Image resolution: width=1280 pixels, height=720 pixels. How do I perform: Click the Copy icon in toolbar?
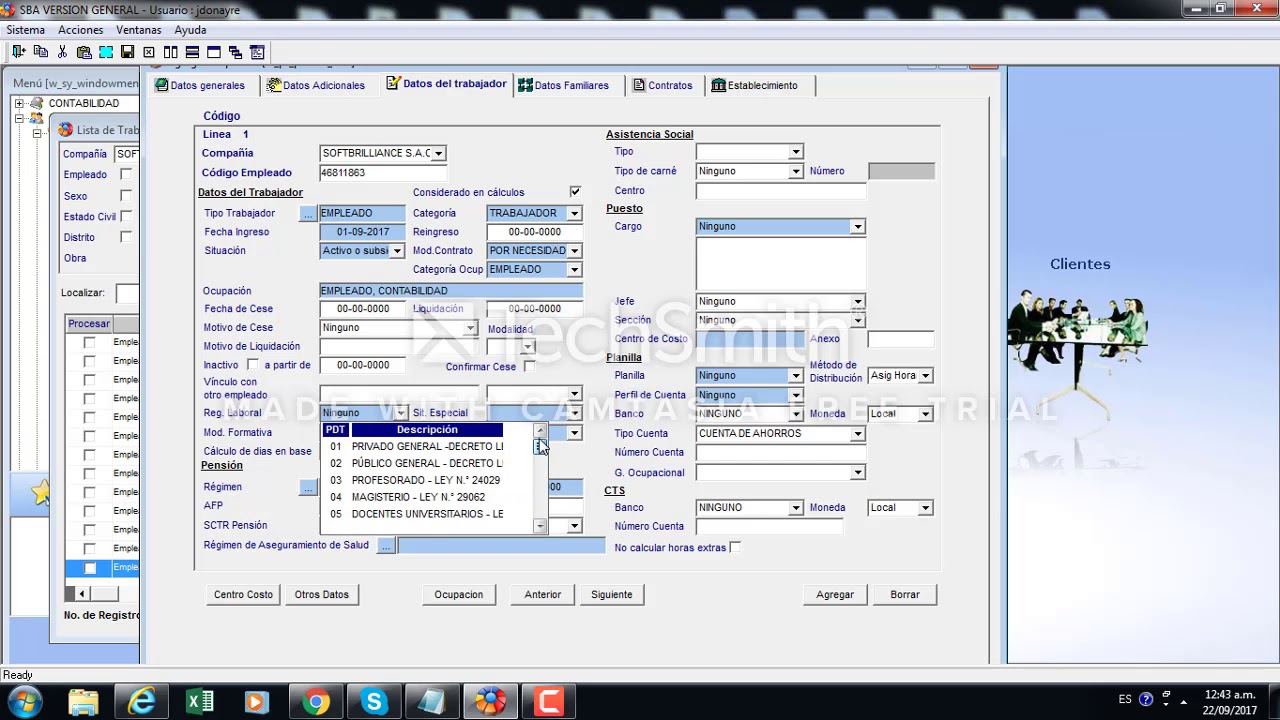[40, 52]
